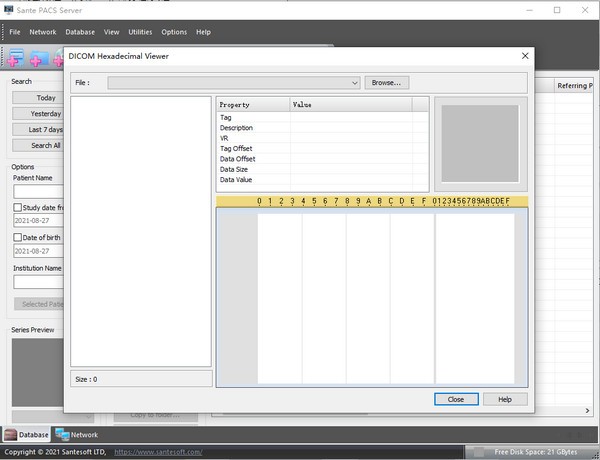Open the Utilities menu

click(x=139, y=32)
